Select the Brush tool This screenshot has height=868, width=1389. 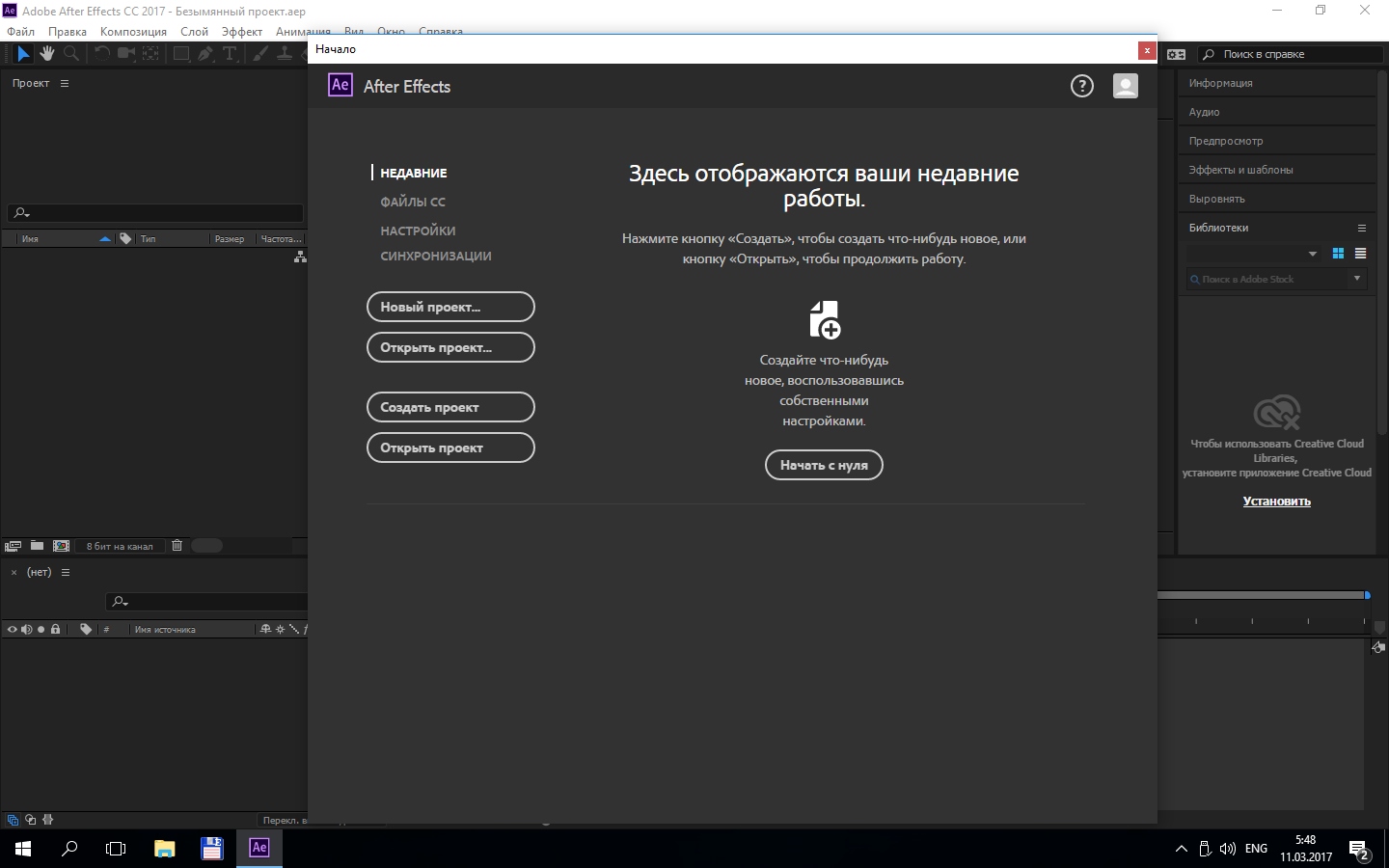click(x=260, y=54)
